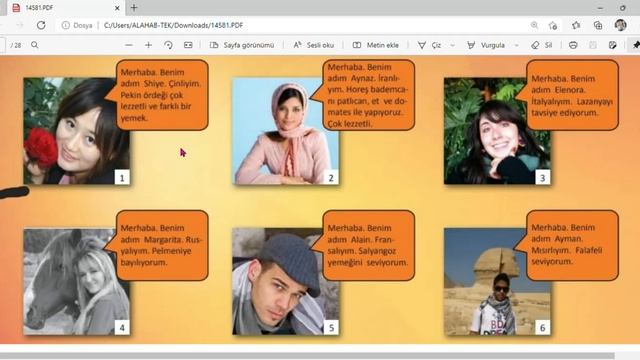This screenshot has width=640, height=360.
Task: Click the Alain Salyangoz speech bubble
Action: 368,245
